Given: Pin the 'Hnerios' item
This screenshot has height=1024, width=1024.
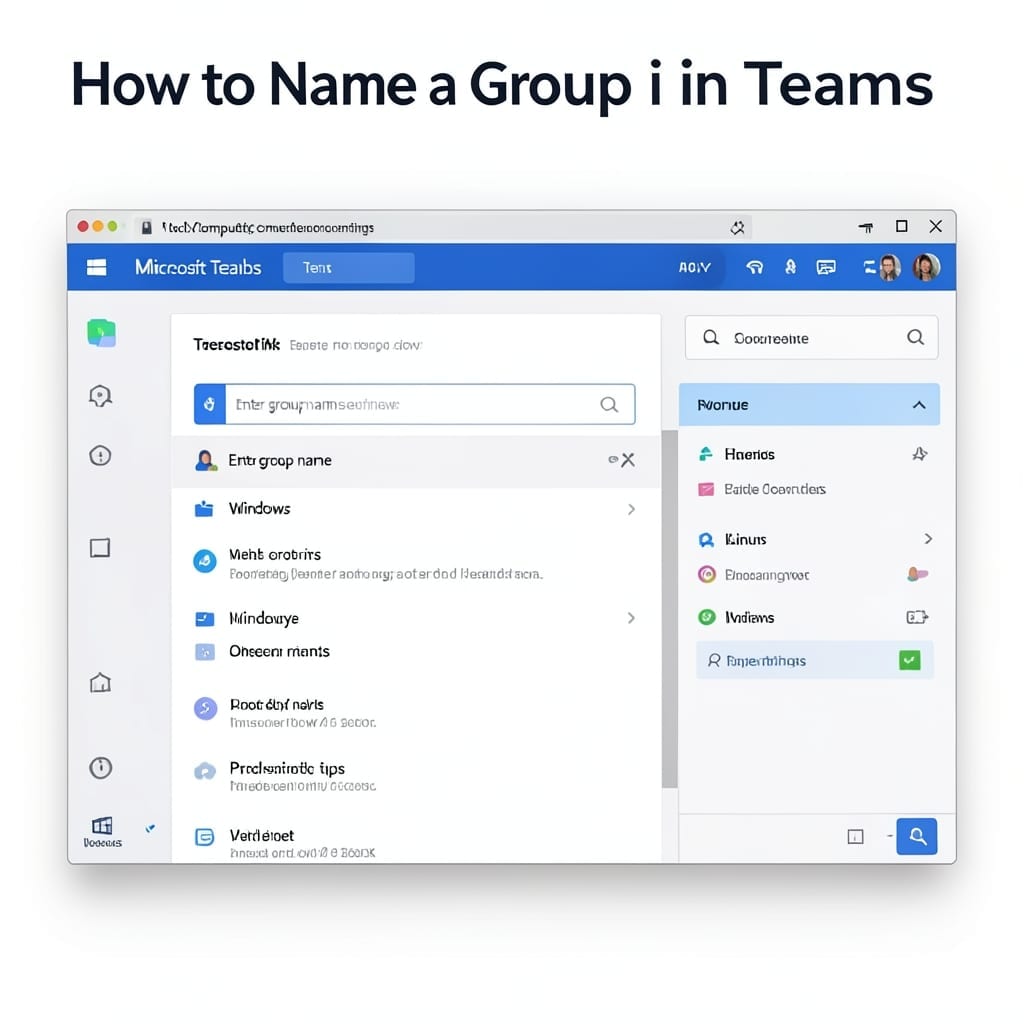Looking at the screenshot, I should (920, 454).
